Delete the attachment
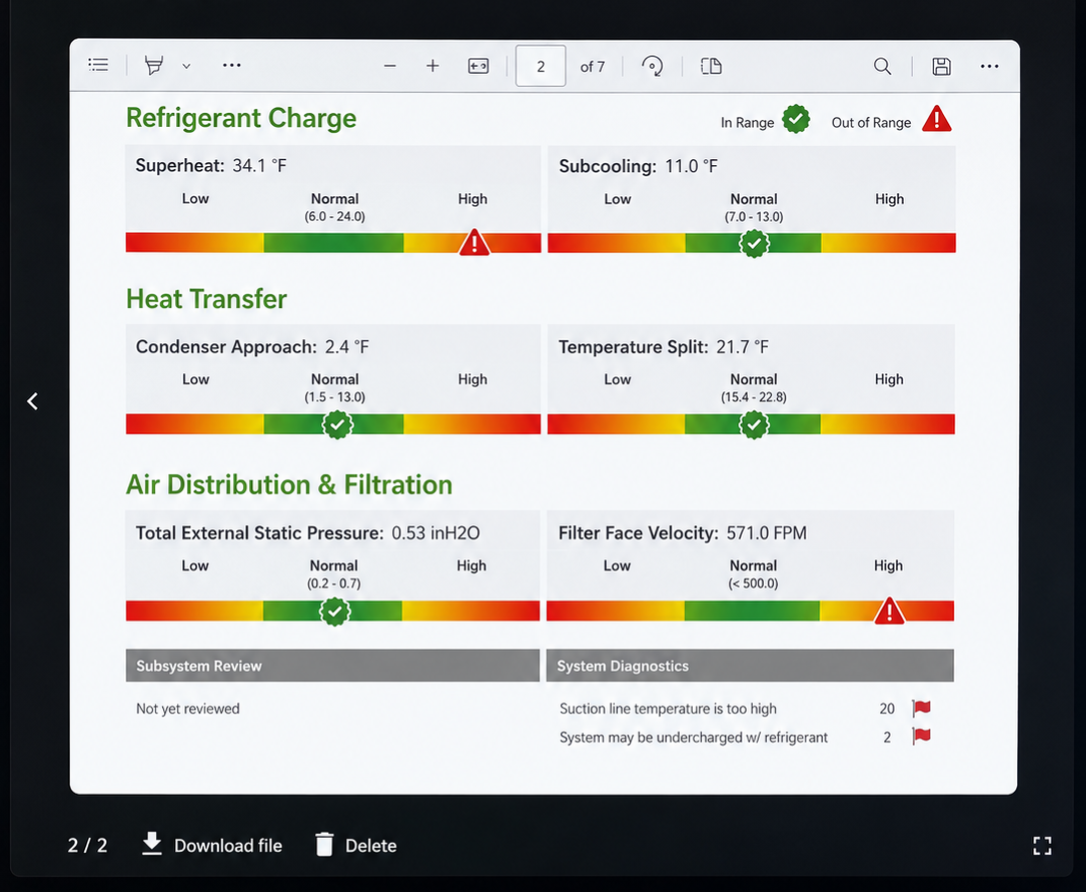The height and width of the screenshot is (892, 1086). (356, 845)
